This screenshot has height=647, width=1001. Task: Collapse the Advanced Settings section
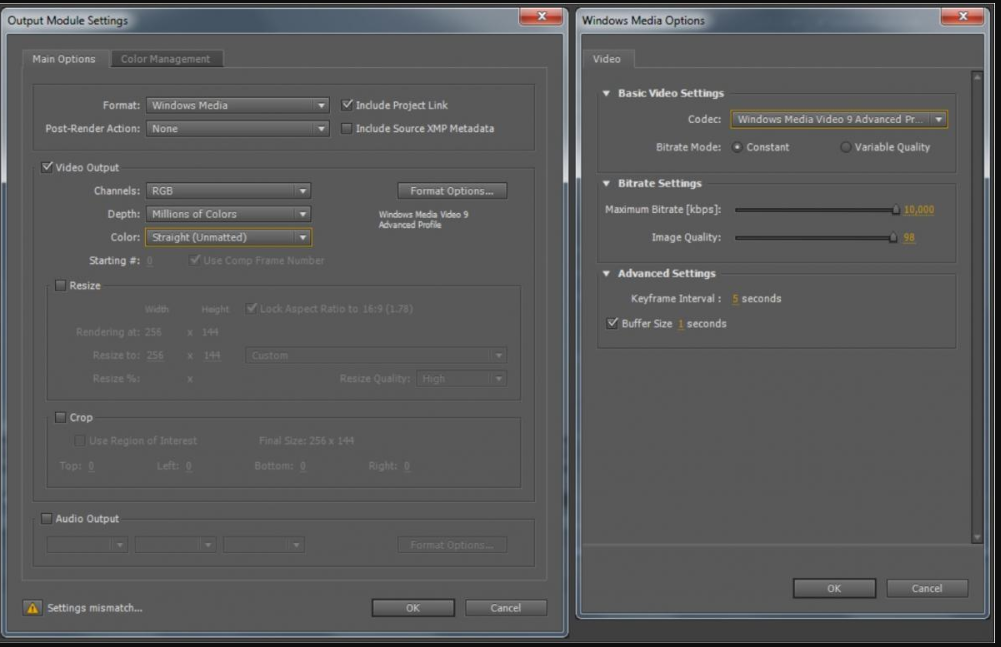pyautogui.click(x=606, y=273)
